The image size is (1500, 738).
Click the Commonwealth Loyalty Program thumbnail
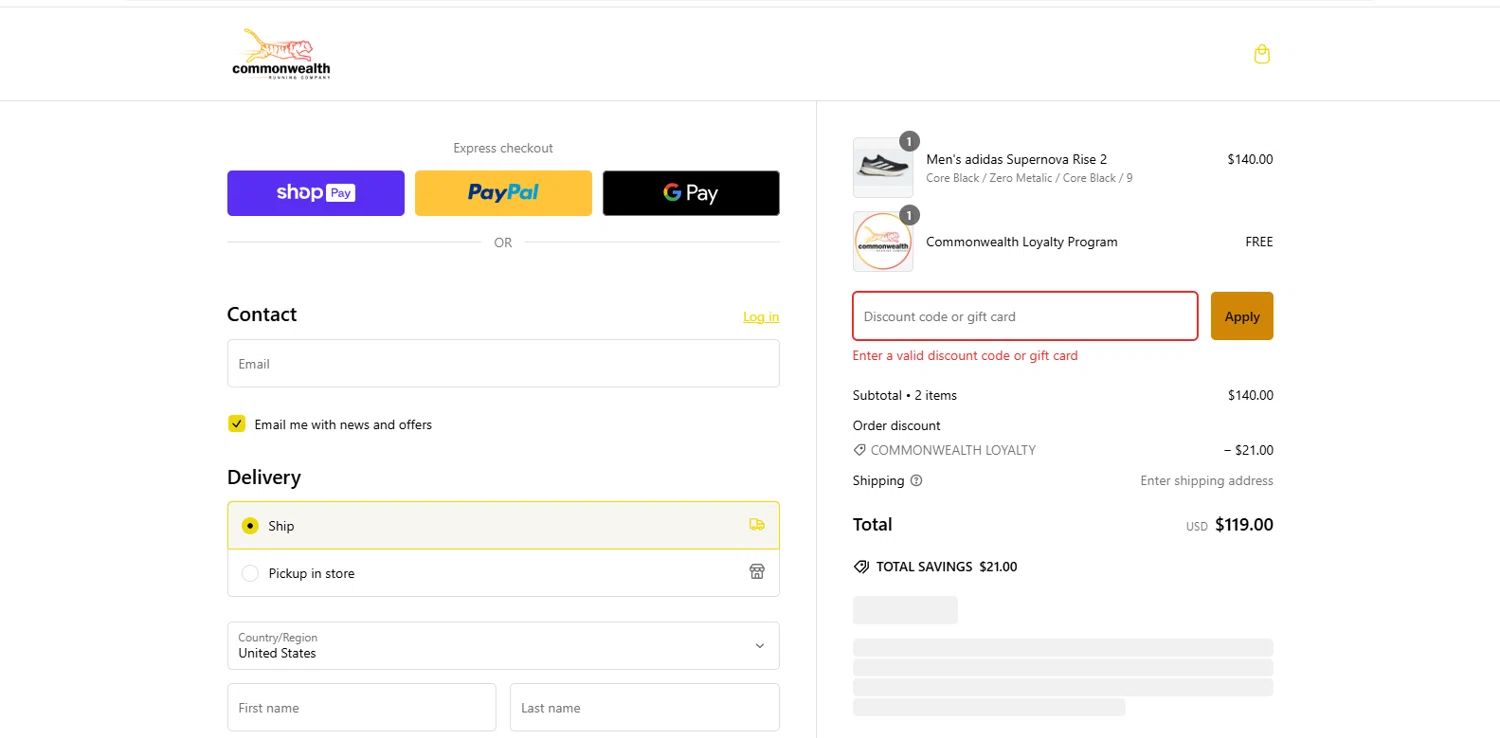(x=883, y=241)
